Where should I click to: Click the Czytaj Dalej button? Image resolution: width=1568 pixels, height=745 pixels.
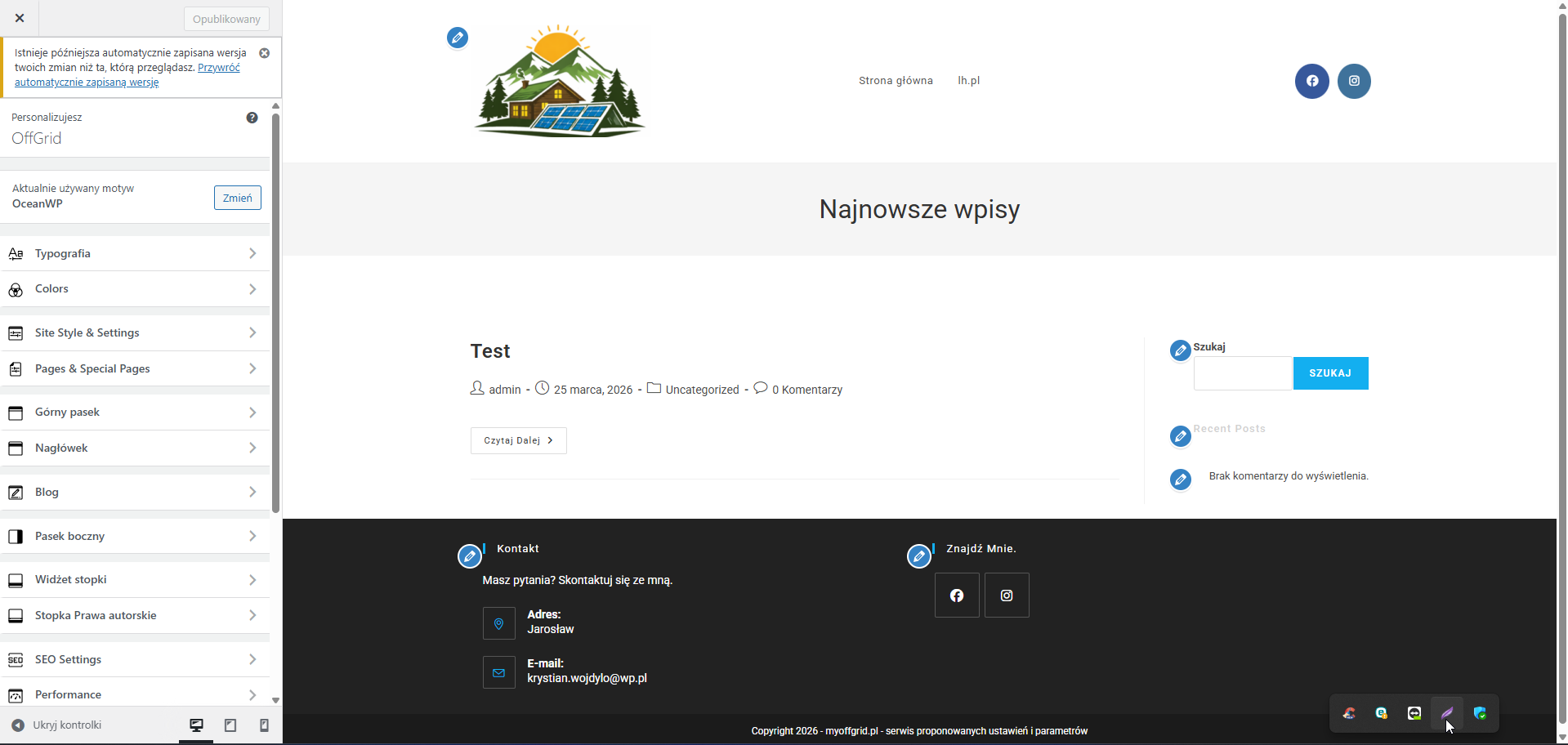[518, 440]
